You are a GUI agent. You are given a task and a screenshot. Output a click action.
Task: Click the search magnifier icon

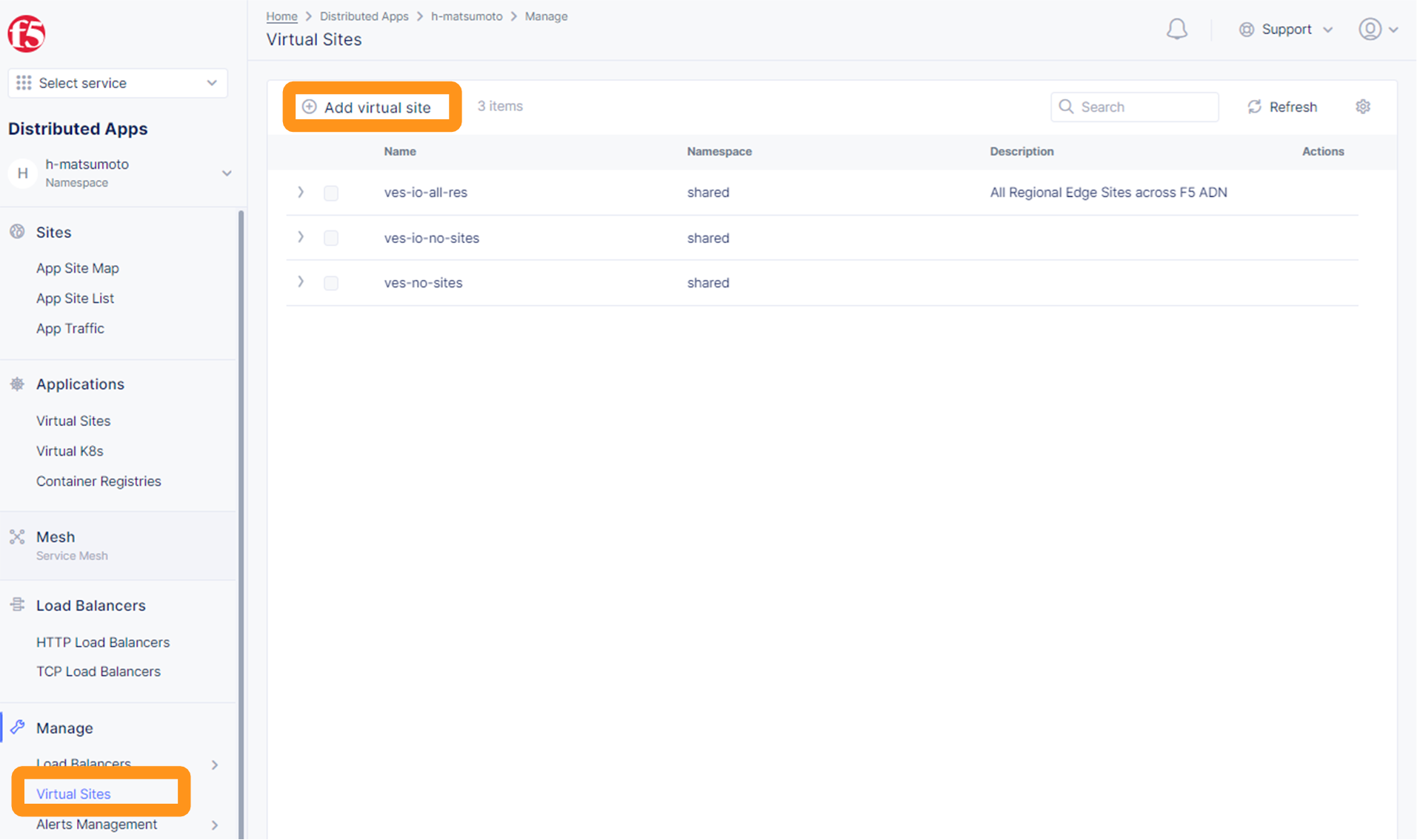[1066, 107]
